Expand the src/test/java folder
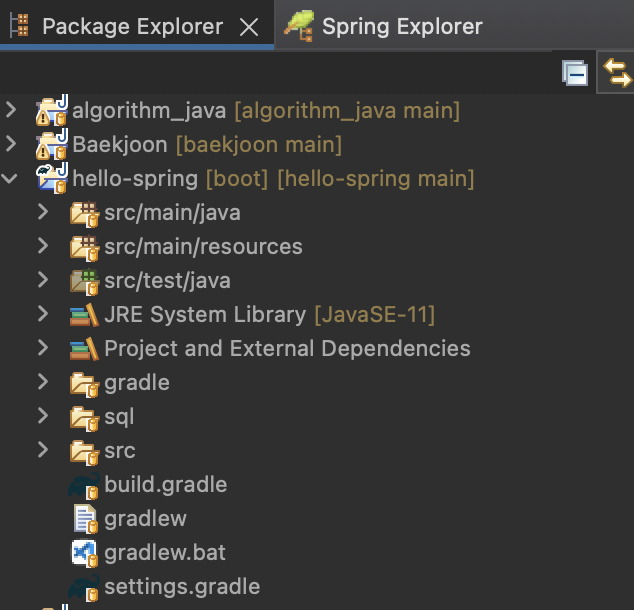The height and width of the screenshot is (610, 634). 43,279
